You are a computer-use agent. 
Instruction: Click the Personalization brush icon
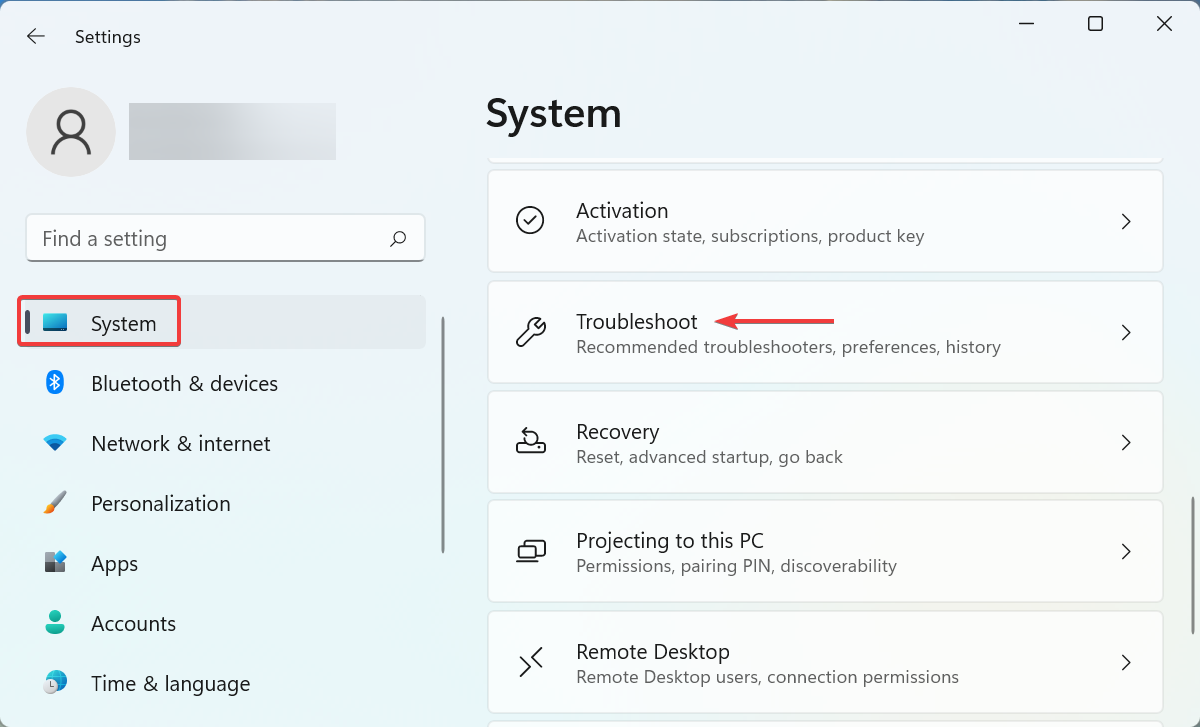[54, 503]
